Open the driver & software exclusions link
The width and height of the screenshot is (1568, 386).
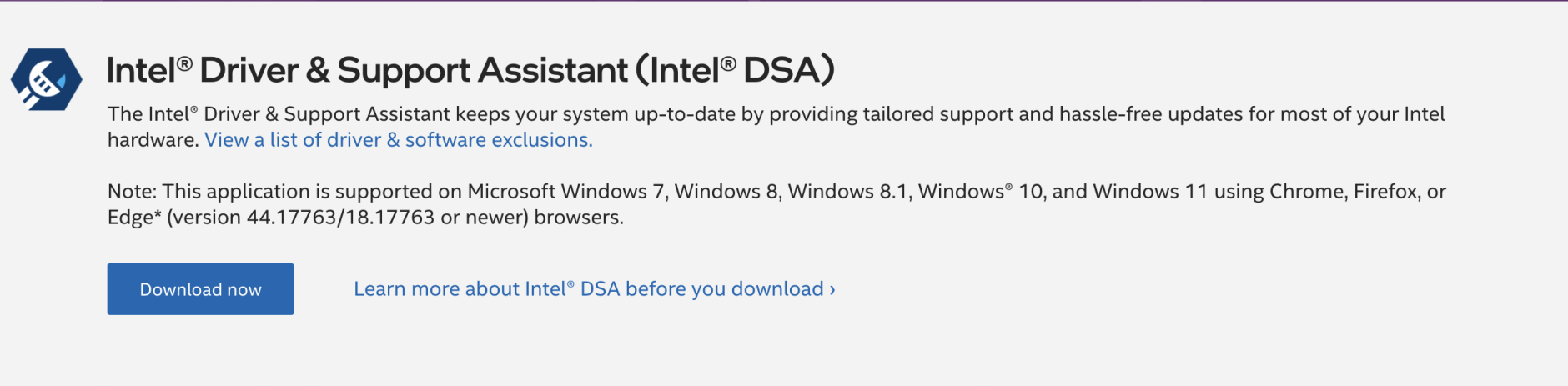398,140
